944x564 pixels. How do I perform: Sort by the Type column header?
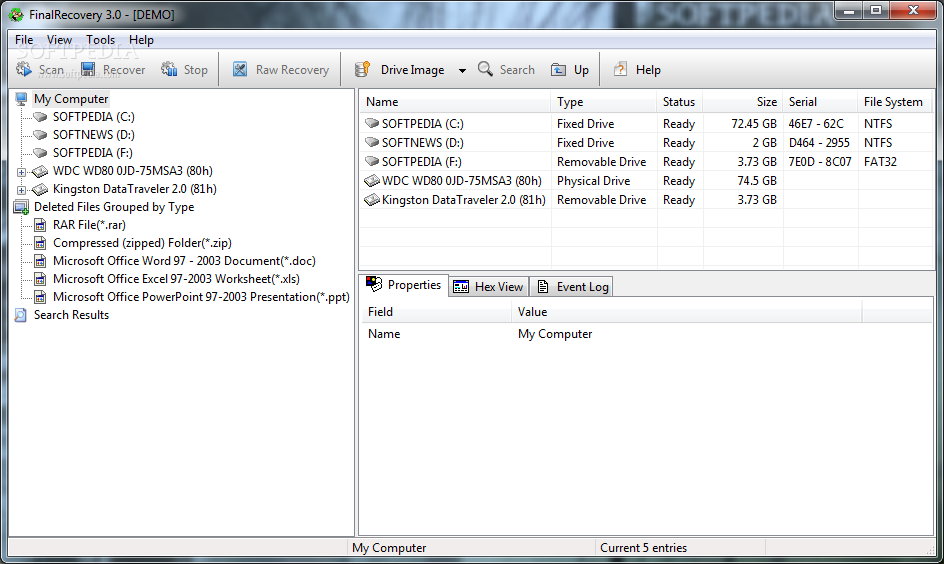pyautogui.click(x=603, y=102)
